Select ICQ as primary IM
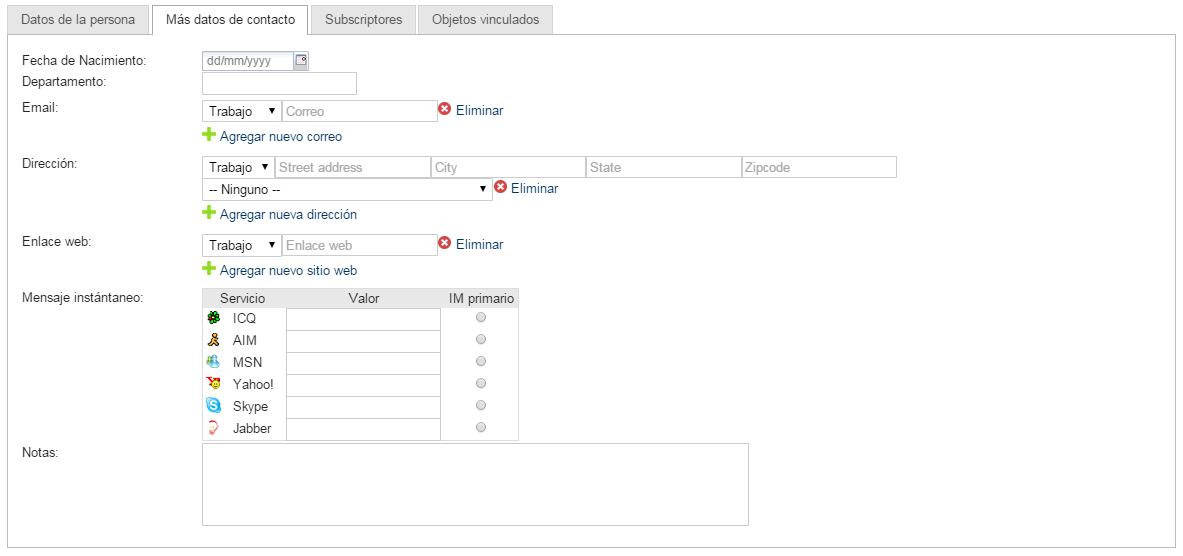This screenshot has height=556, width=1183. point(481,317)
